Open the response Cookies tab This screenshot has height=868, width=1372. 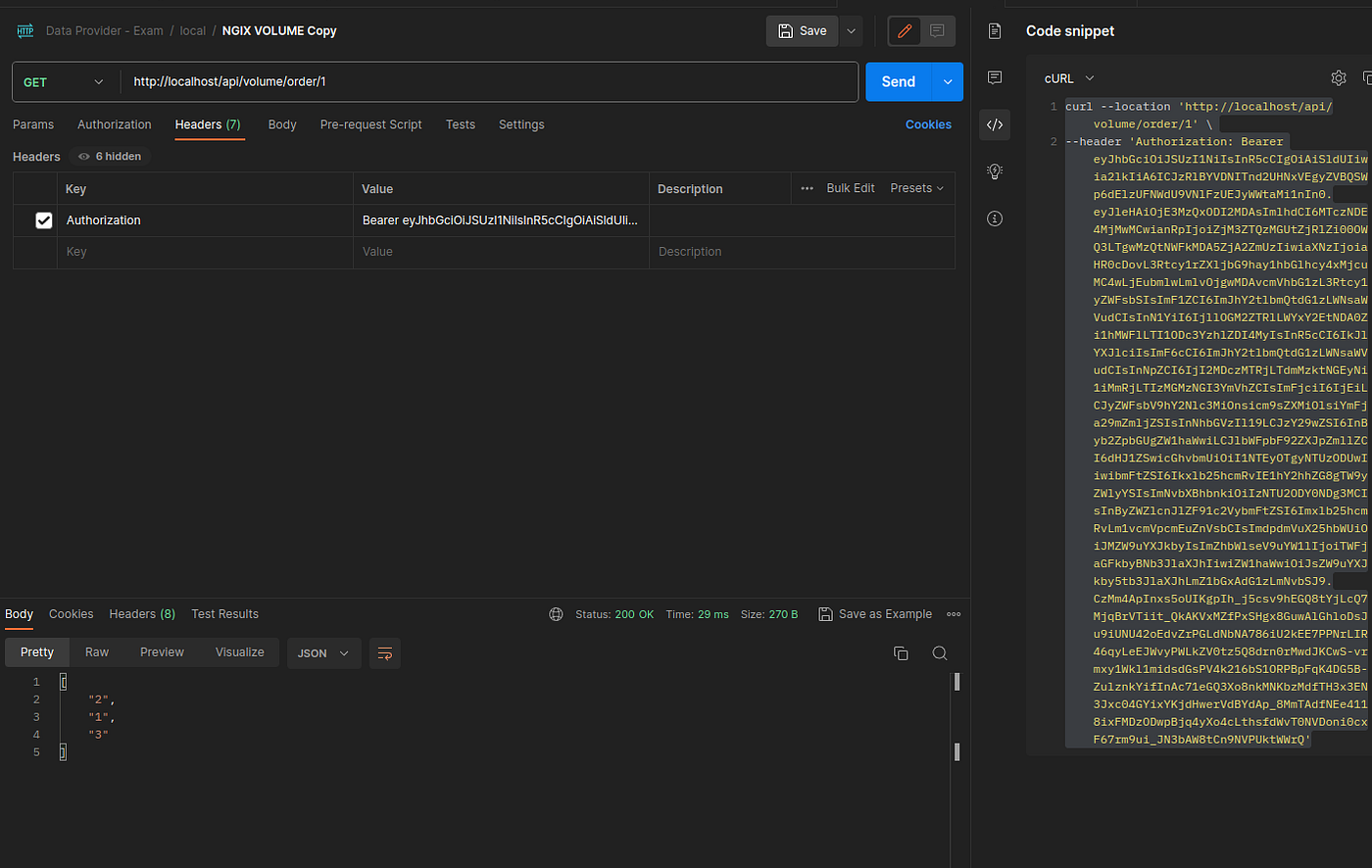[x=72, y=614]
